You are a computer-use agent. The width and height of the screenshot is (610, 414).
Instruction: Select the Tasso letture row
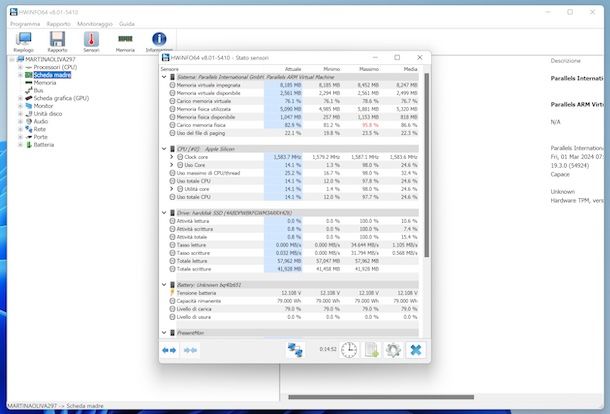click(294, 245)
